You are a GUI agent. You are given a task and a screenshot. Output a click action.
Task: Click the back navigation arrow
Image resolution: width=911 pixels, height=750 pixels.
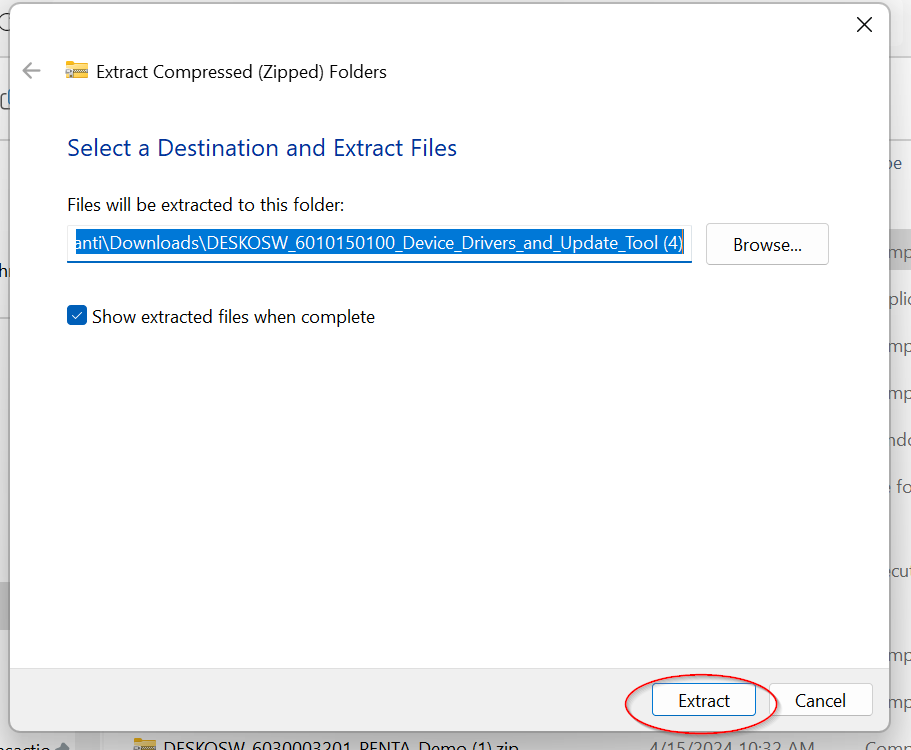pyautogui.click(x=31, y=71)
